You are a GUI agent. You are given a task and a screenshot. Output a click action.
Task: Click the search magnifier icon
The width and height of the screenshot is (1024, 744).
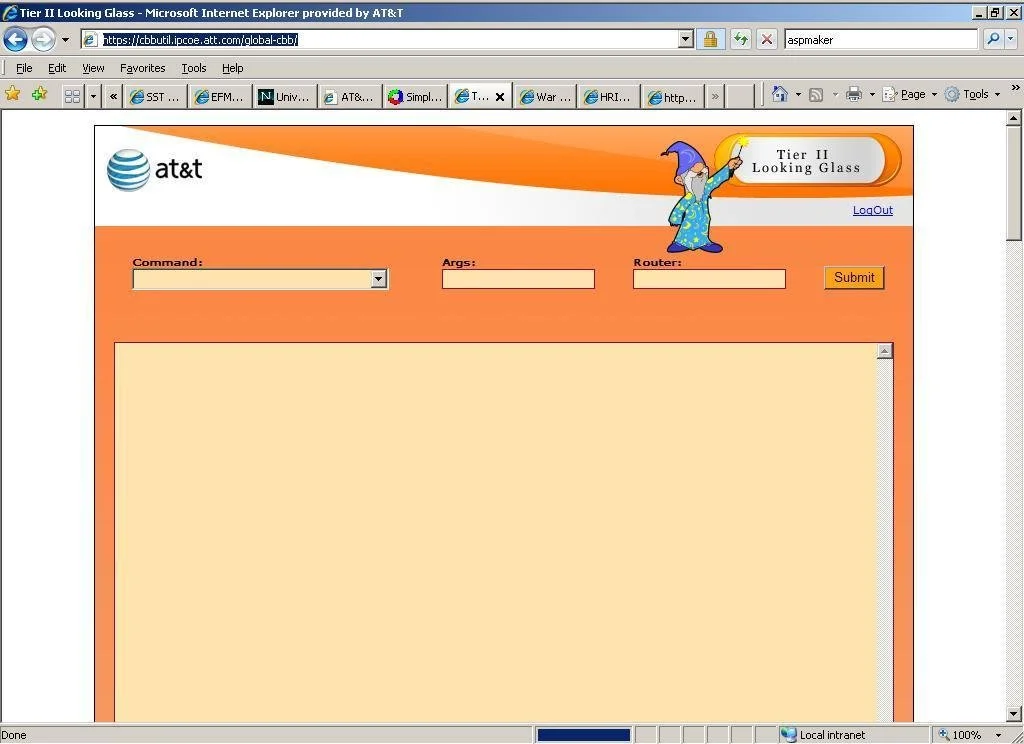coord(993,39)
